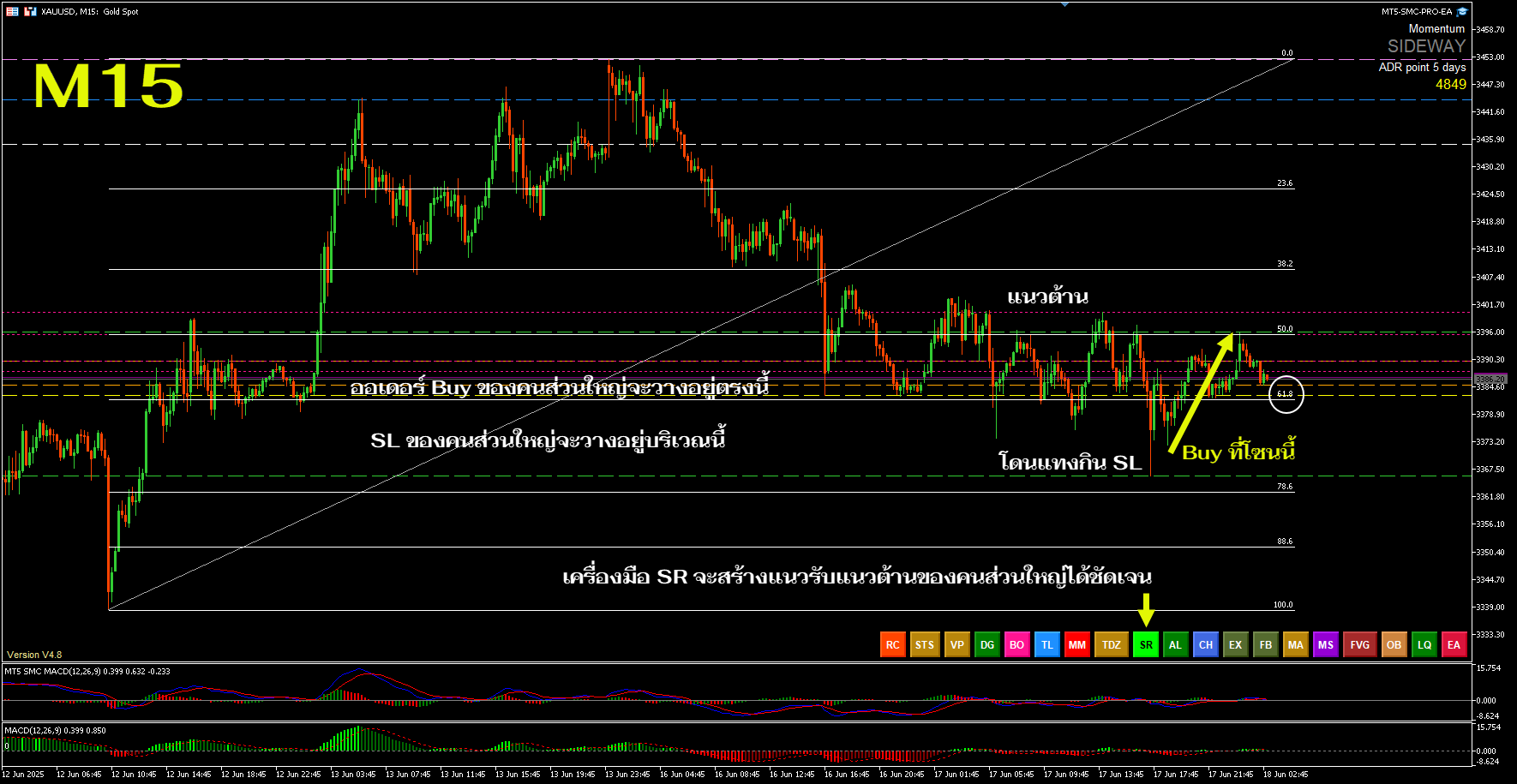This screenshot has height=784, width=1517.
Task: Select the white circle at 61.8 level
Action: click(1286, 394)
